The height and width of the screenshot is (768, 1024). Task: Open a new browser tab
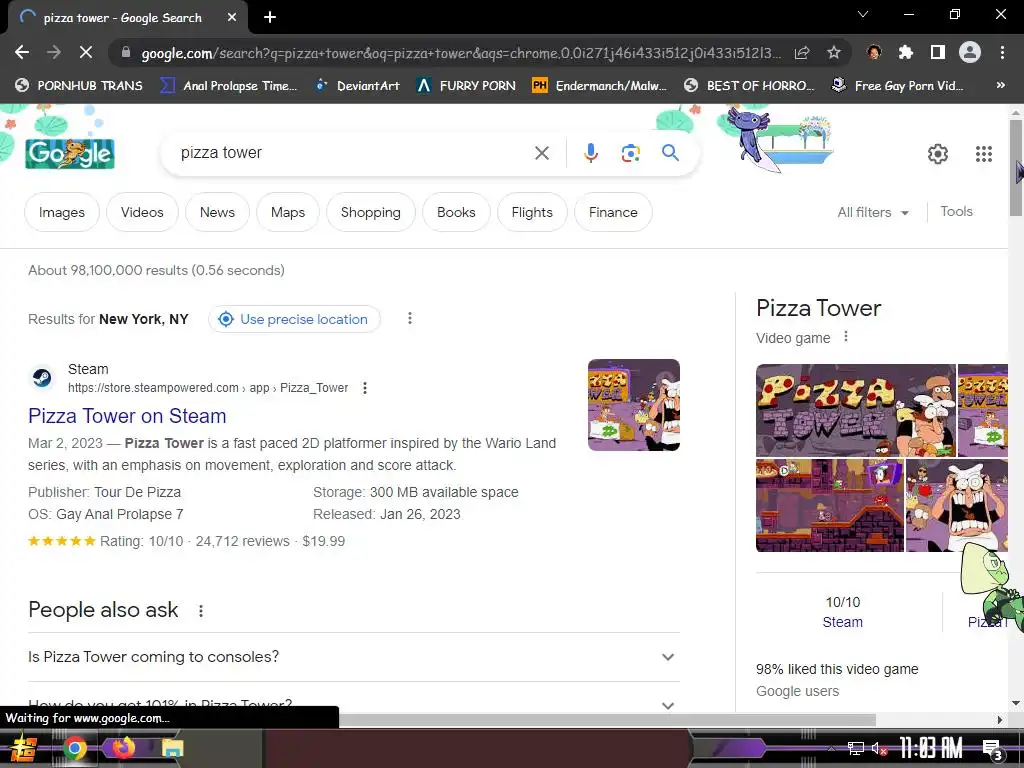pyautogui.click(x=270, y=18)
